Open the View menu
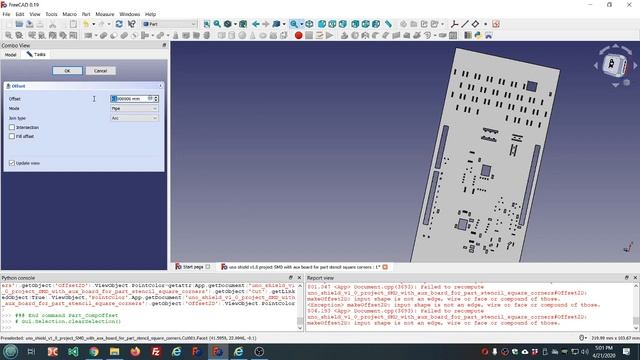The width and height of the screenshot is (640, 360). point(35,14)
